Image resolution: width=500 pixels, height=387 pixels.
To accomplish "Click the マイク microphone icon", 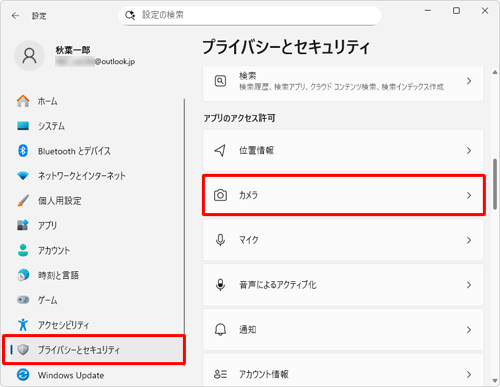I will pos(220,240).
